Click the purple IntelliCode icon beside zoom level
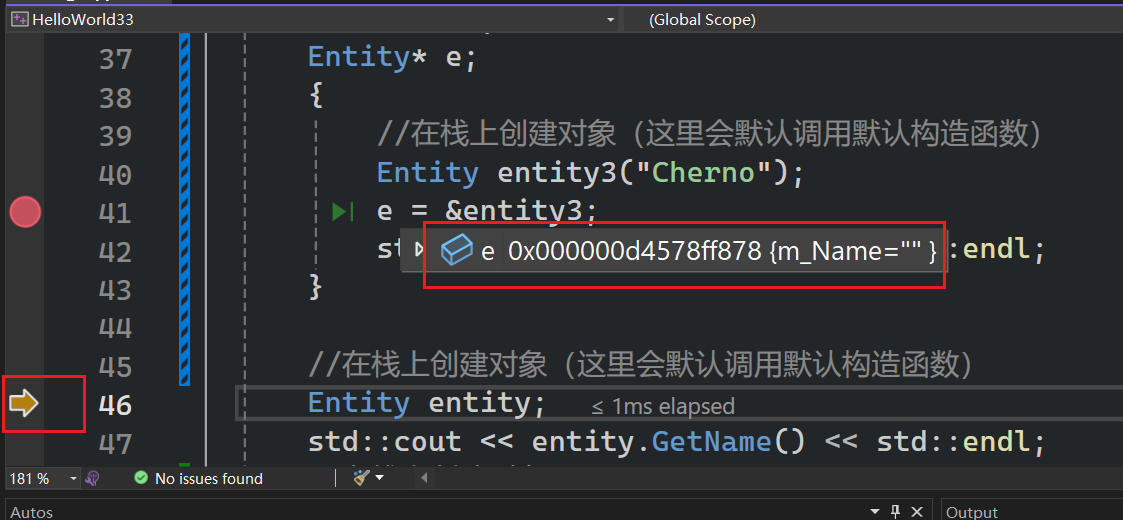 tap(92, 479)
